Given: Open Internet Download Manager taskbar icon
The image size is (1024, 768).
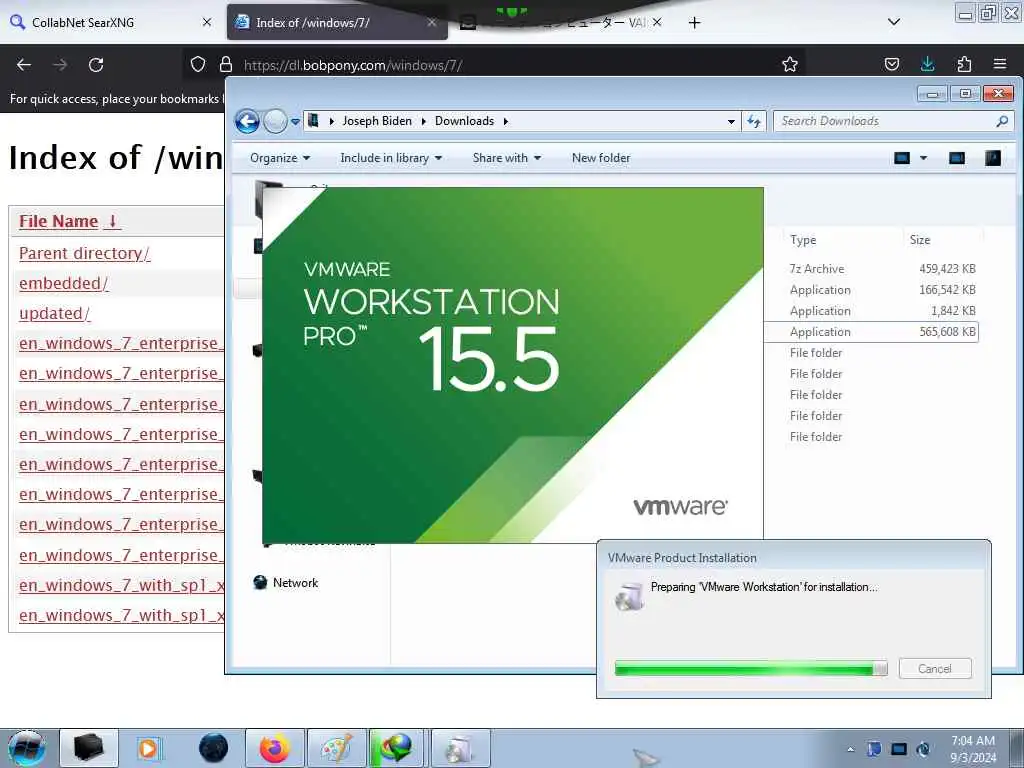Looking at the screenshot, I should coord(396,748).
